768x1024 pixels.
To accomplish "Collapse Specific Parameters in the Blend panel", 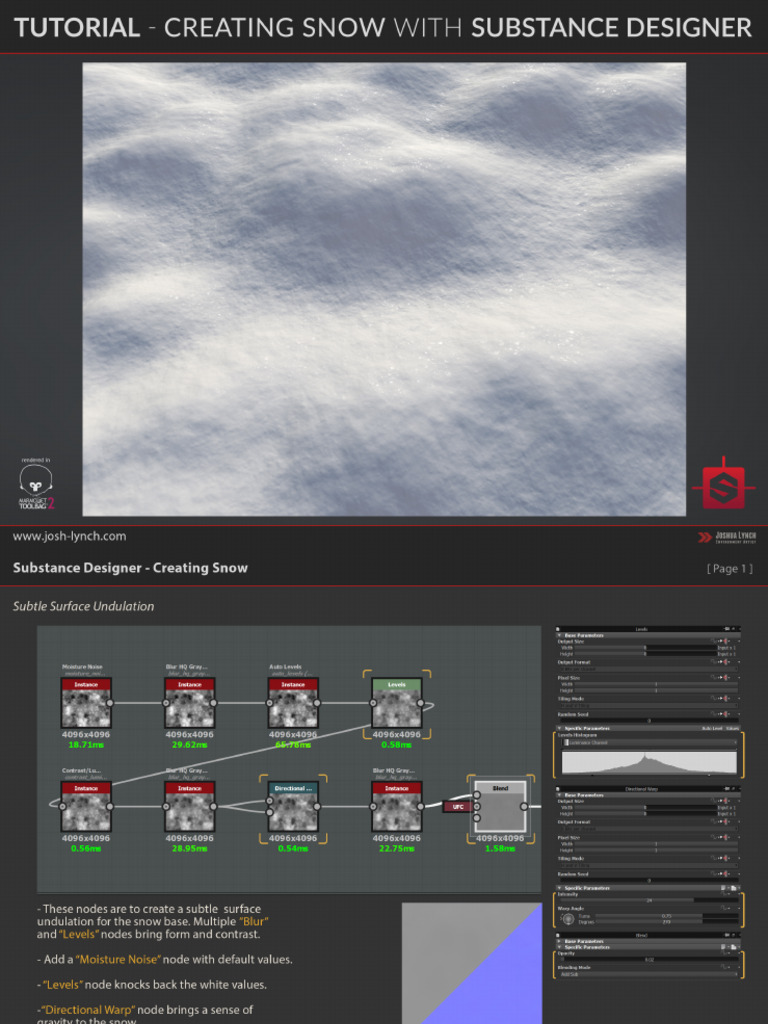I will (x=559, y=947).
